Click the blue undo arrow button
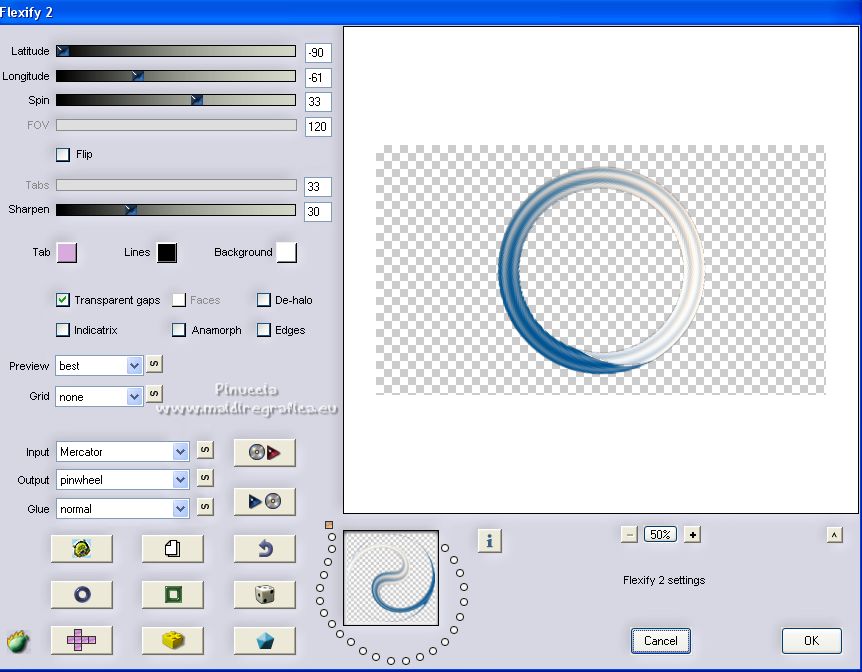The height and width of the screenshot is (672, 862). click(x=264, y=548)
